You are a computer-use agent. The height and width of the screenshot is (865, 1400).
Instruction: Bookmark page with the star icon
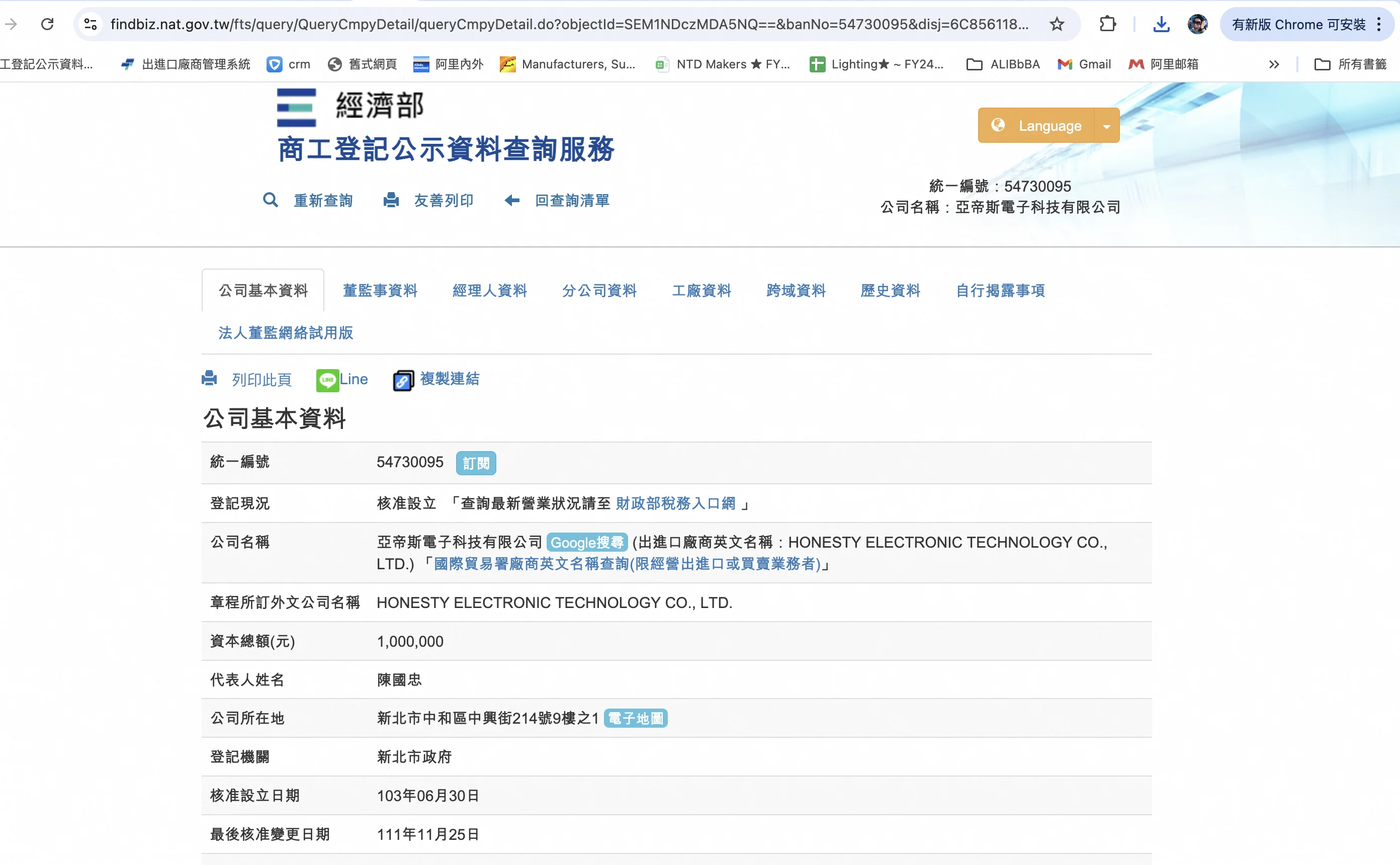(1057, 24)
